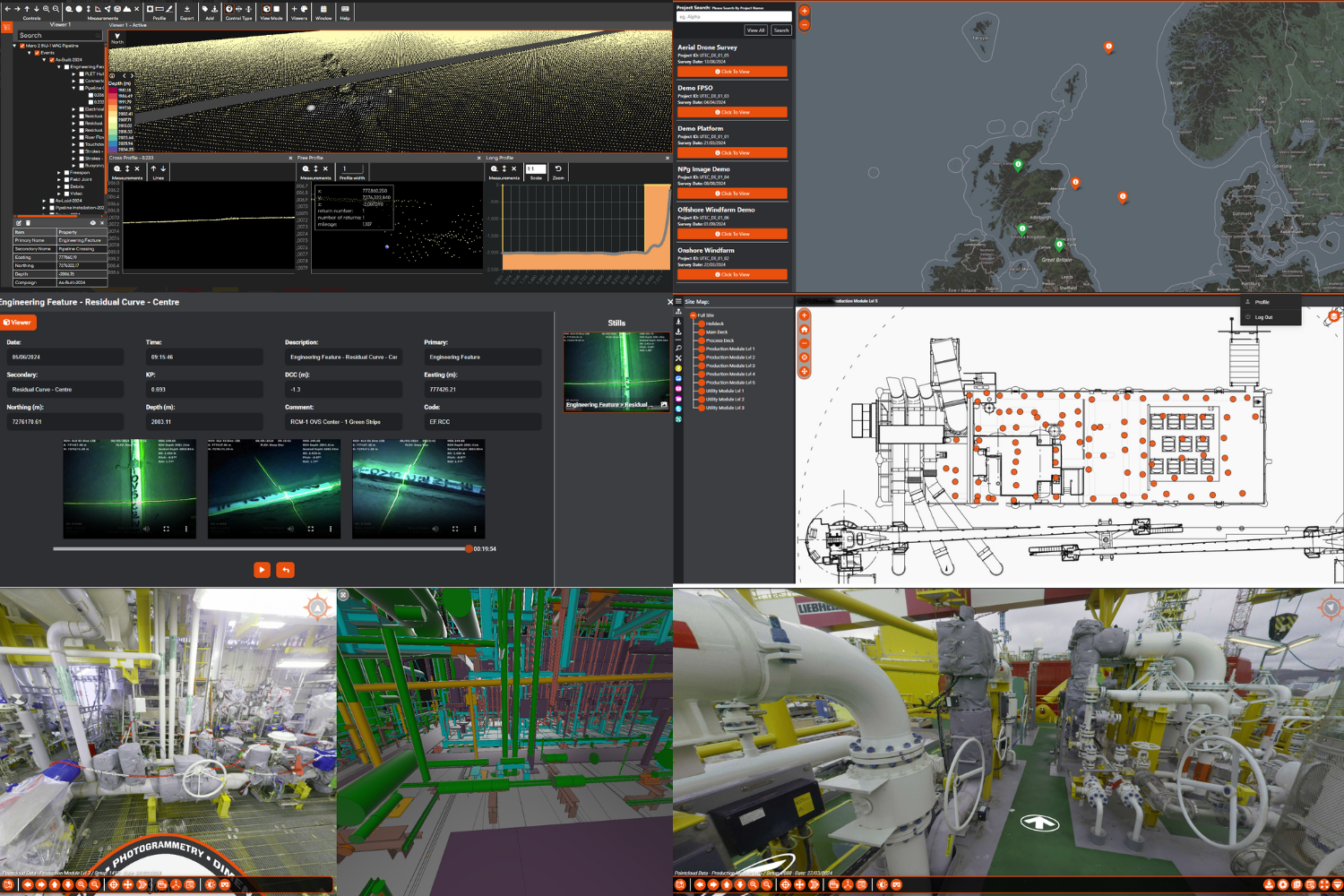The width and height of the screenshot is (1344, 896).
Task: Click the View All projects button
Action: [x=756, y=30]
